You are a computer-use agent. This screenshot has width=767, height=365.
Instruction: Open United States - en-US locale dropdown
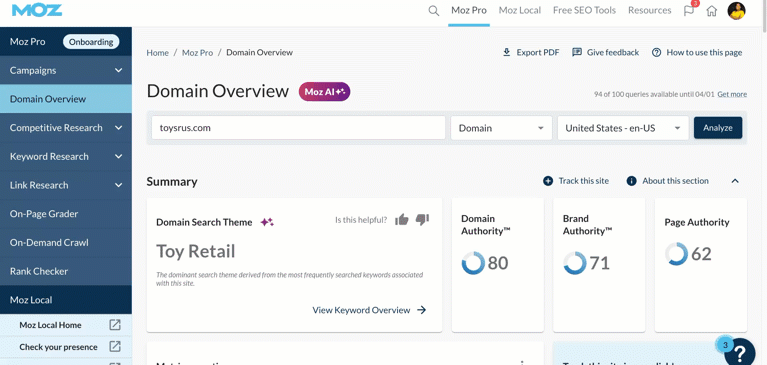coord(623,128)
